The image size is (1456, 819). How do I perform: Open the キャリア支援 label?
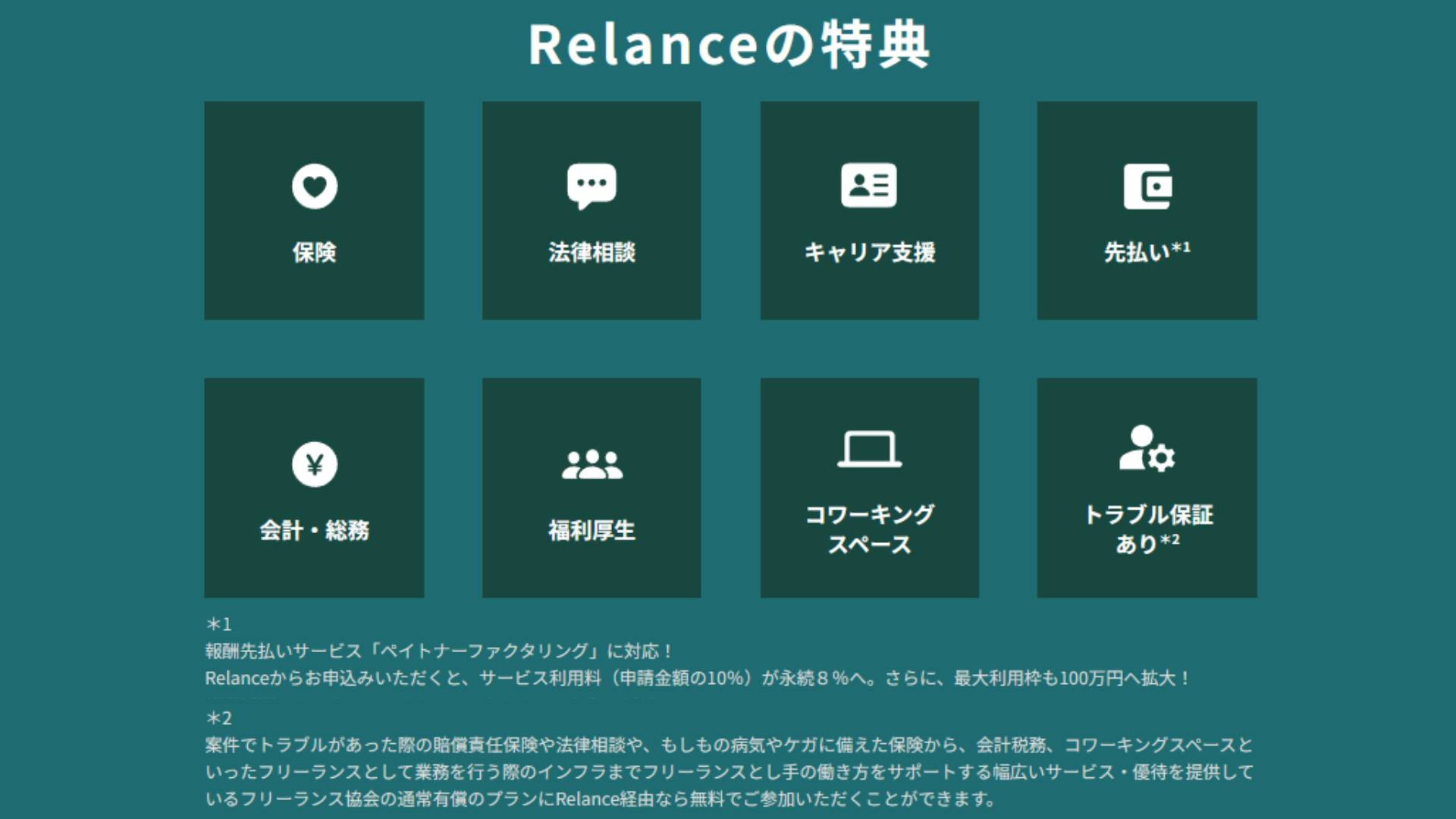coord(869,253)
